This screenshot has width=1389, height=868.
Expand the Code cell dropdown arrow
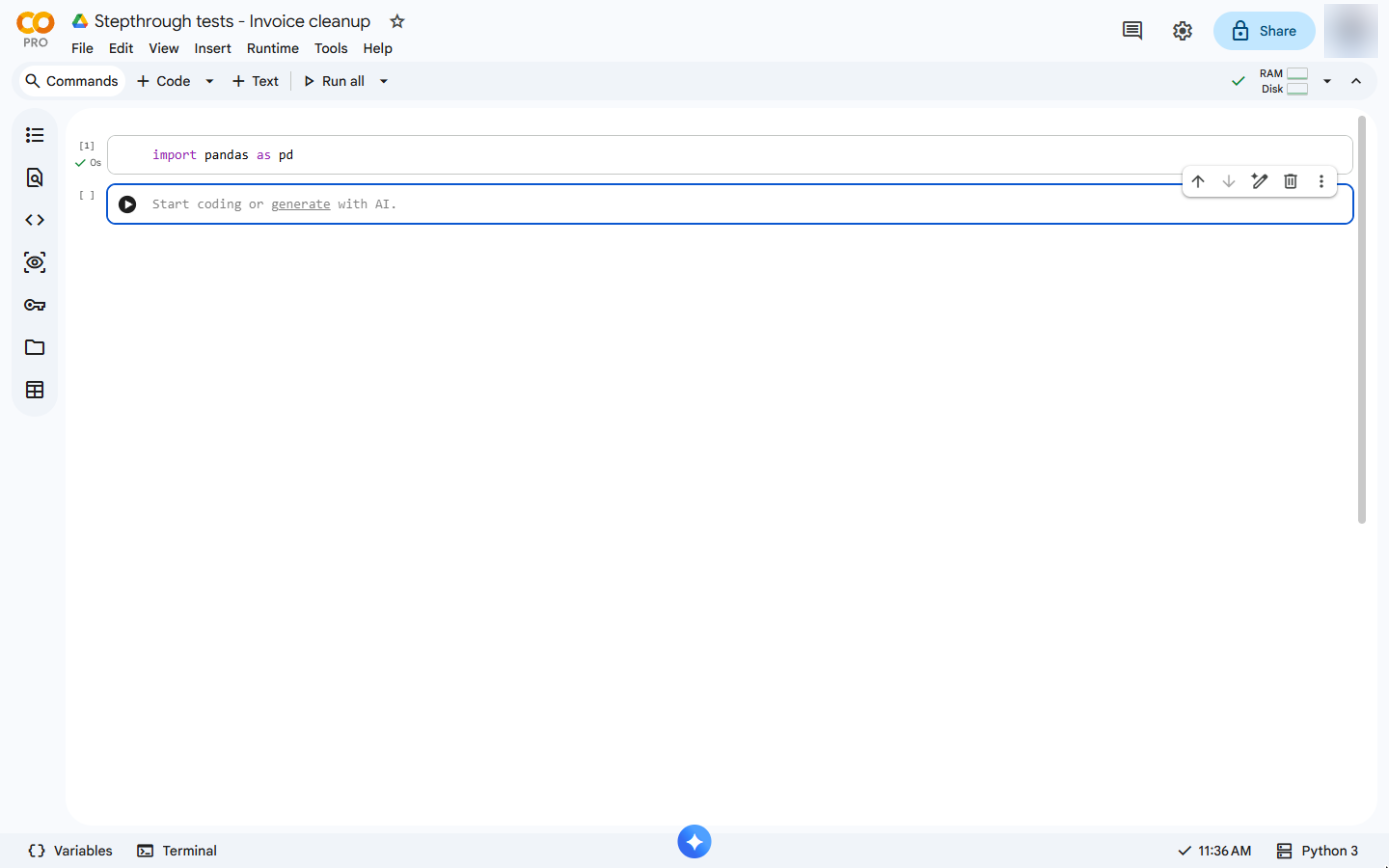(x=209, y=81)
